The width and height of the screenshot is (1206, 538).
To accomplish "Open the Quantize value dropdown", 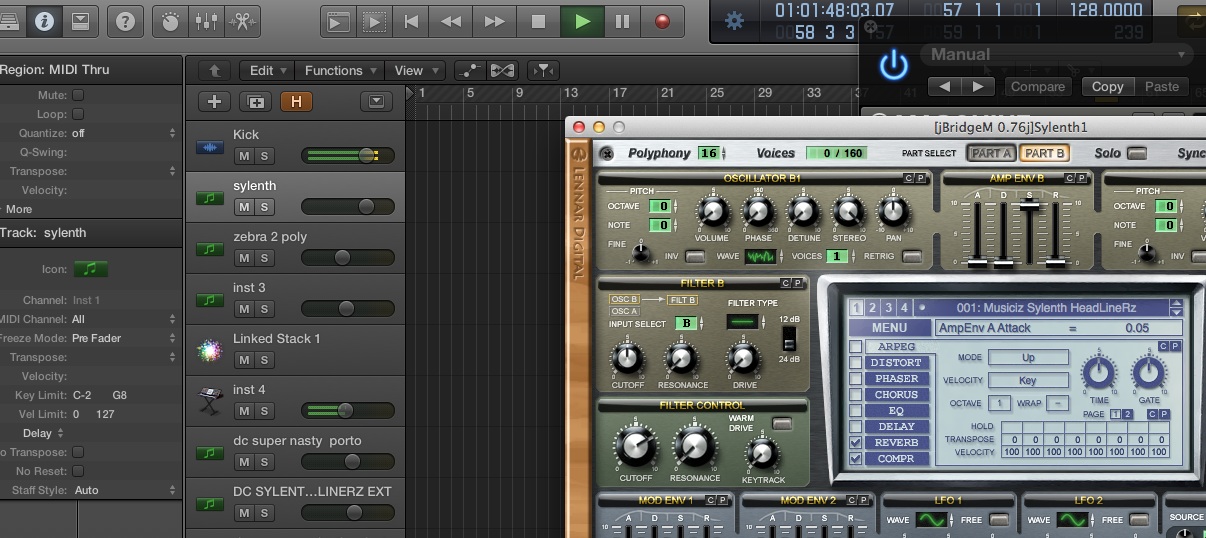I will click(x=124, y=133).
